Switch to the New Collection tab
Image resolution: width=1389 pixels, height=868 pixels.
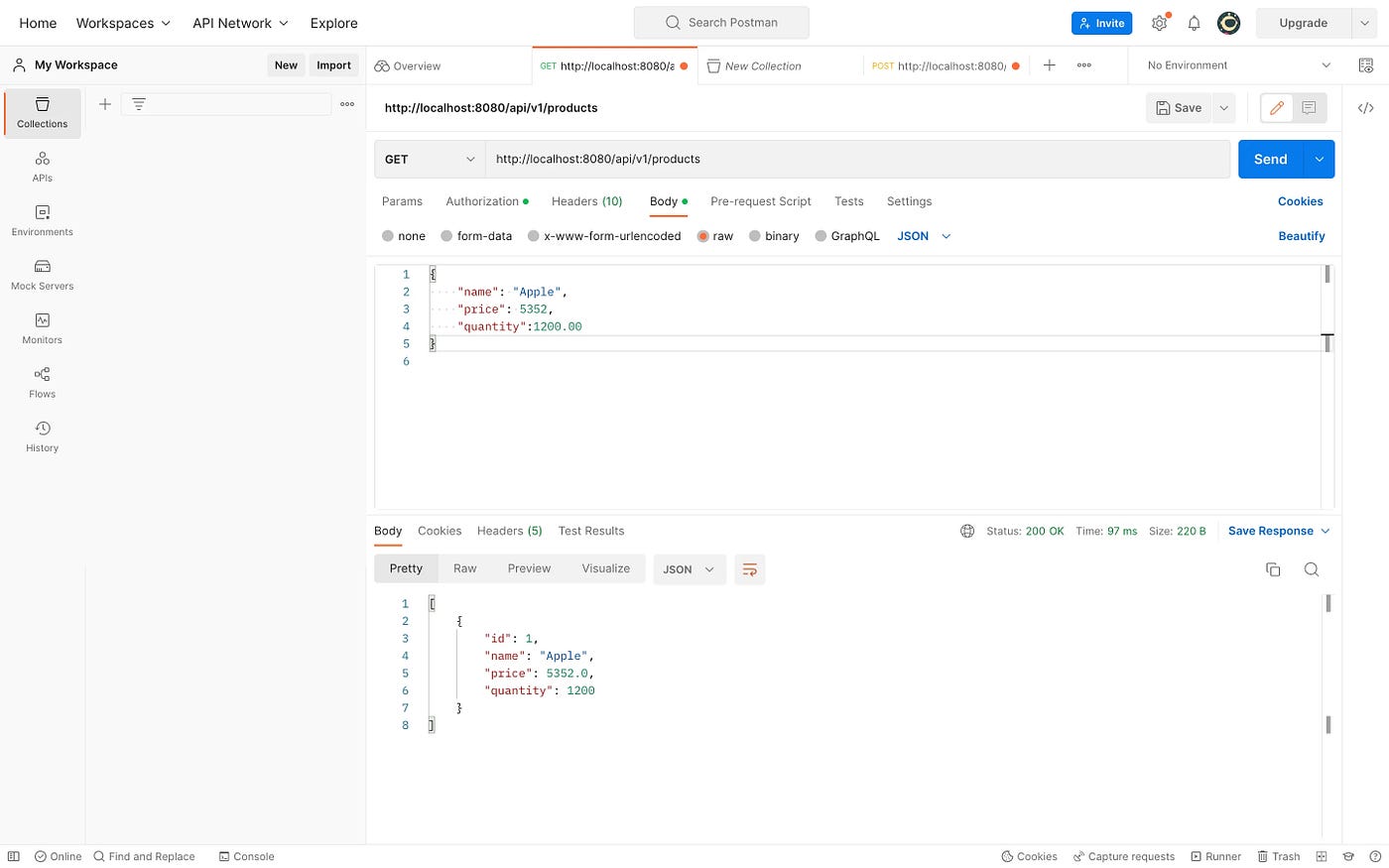pyautogui.click(x=781, y=65)
